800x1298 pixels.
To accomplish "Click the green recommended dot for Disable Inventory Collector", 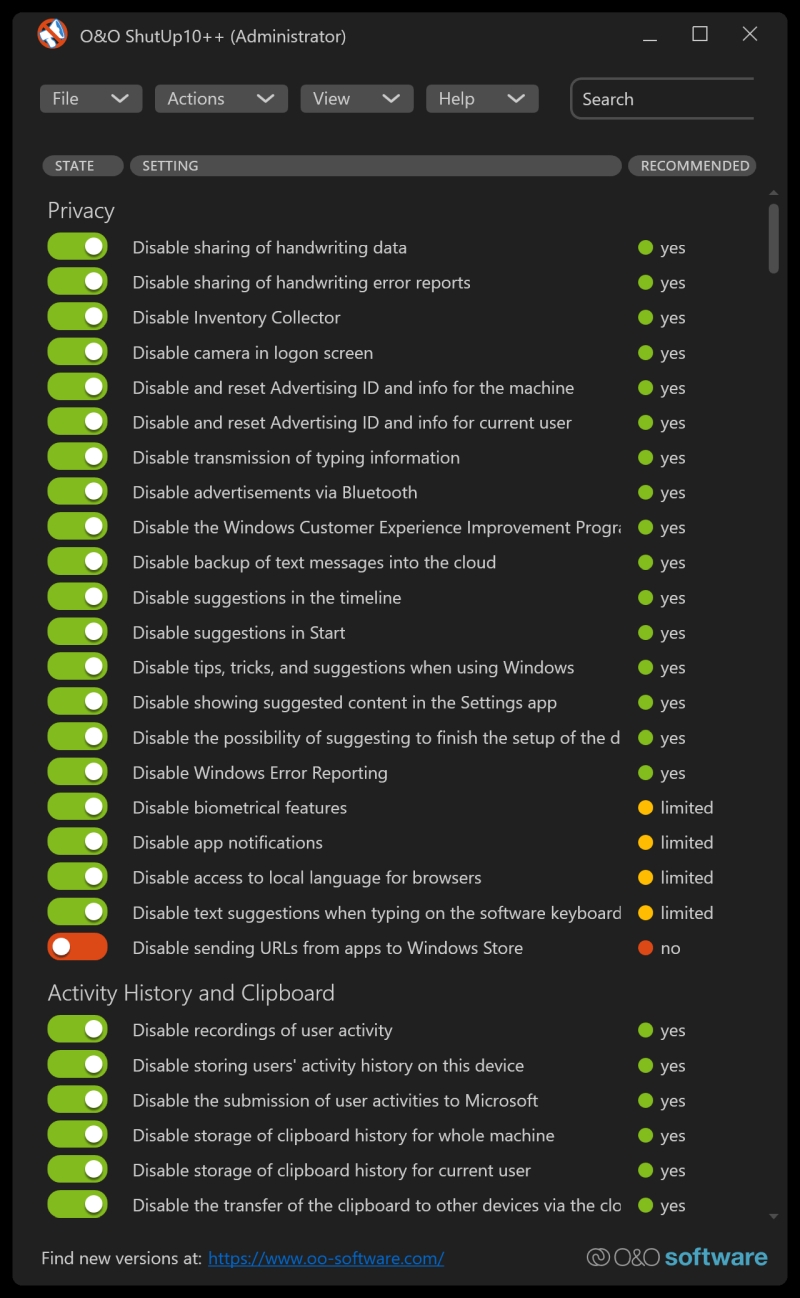I will coord(646,317).
